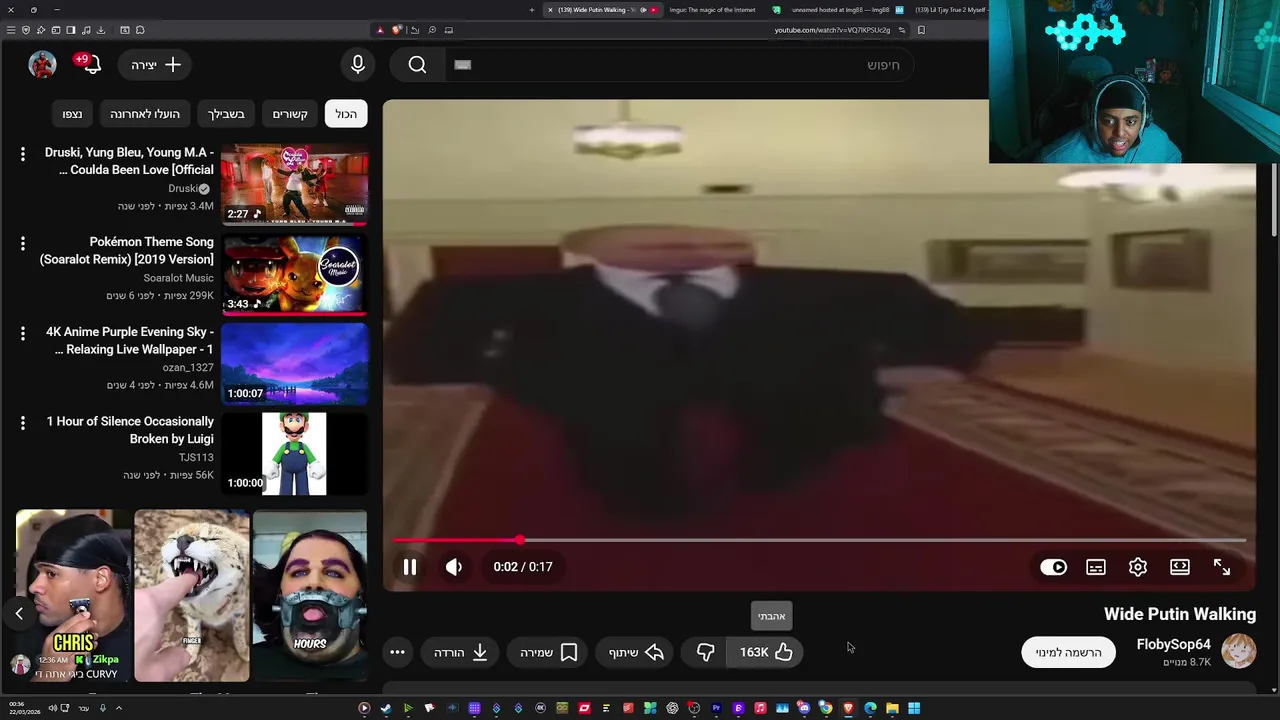Screen dimensions: 1280x720
Task: Open more actions three-dot menu below video
Action: coord(397,652)
